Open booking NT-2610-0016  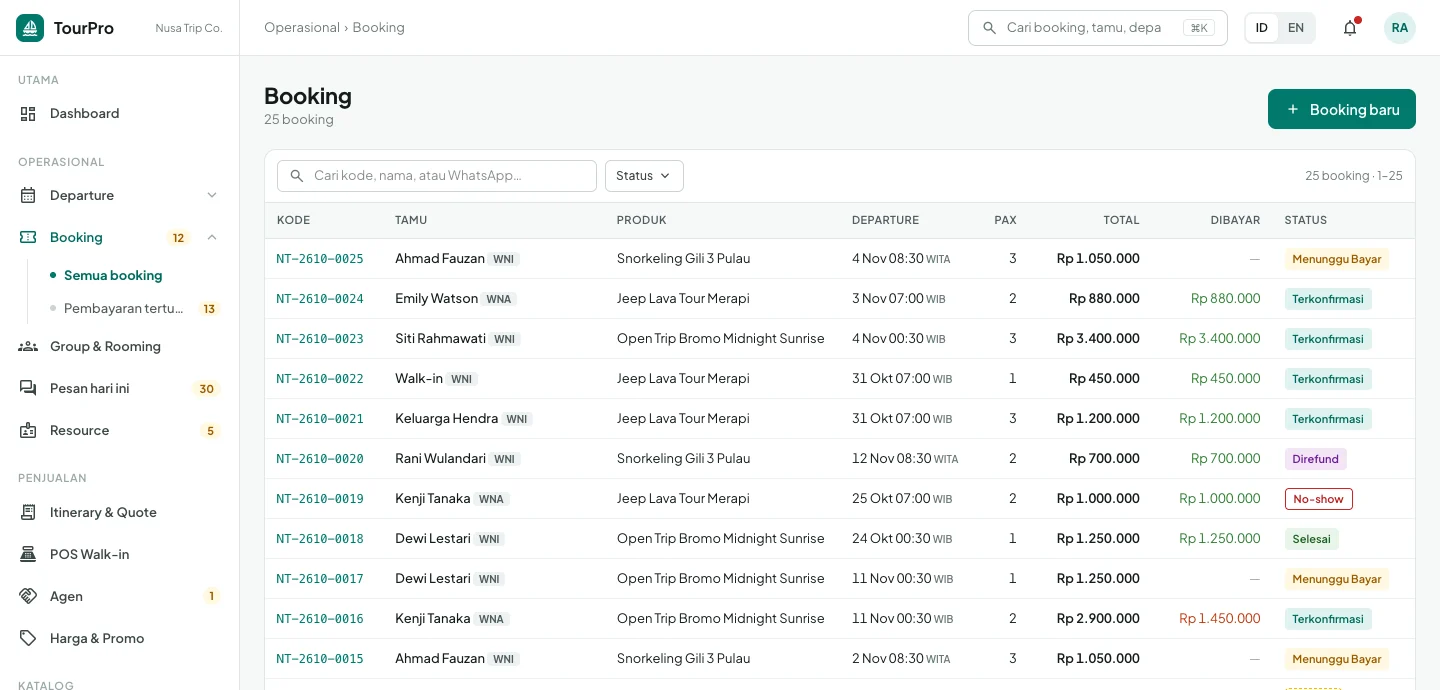[320, 619]
